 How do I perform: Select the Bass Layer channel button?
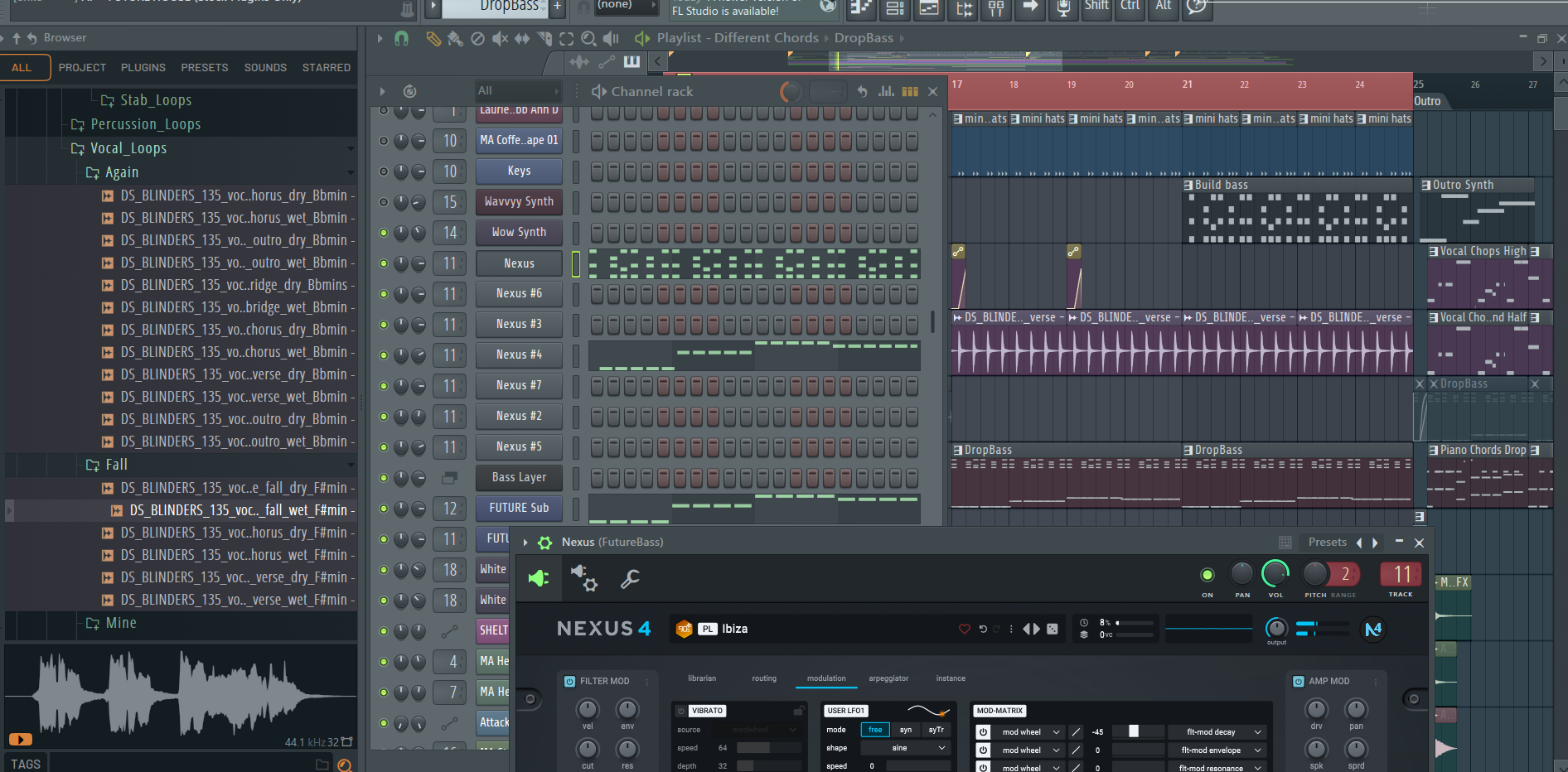(x=519, y=478)
